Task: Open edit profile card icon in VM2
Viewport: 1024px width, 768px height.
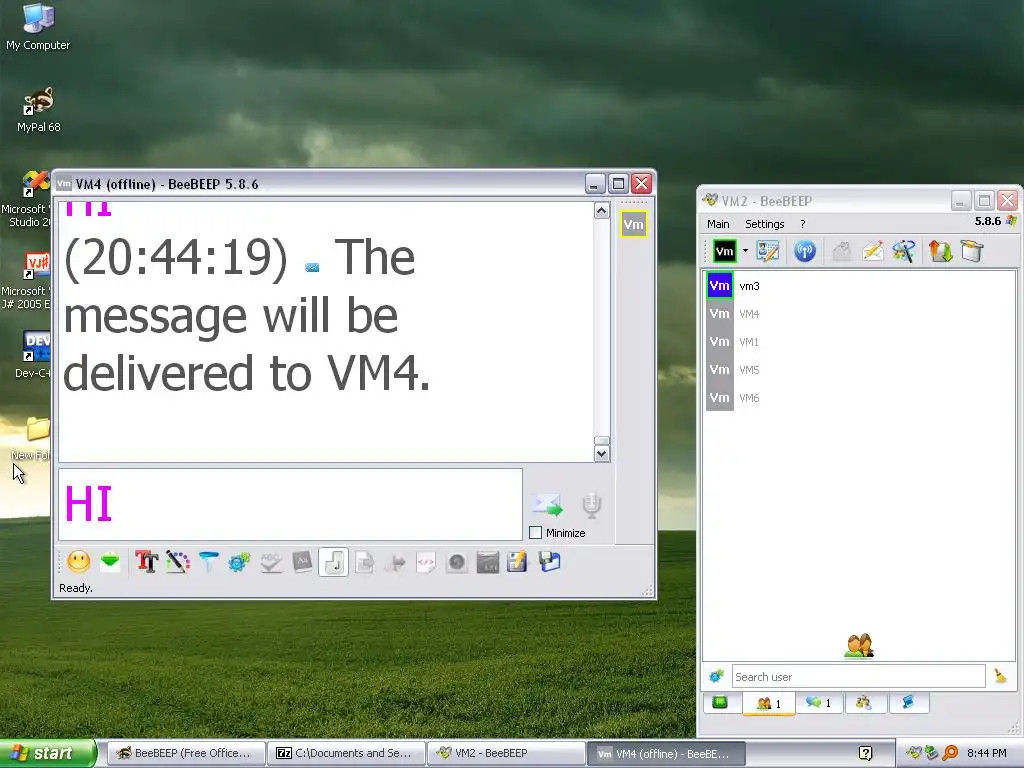Action: pos(767,251)
